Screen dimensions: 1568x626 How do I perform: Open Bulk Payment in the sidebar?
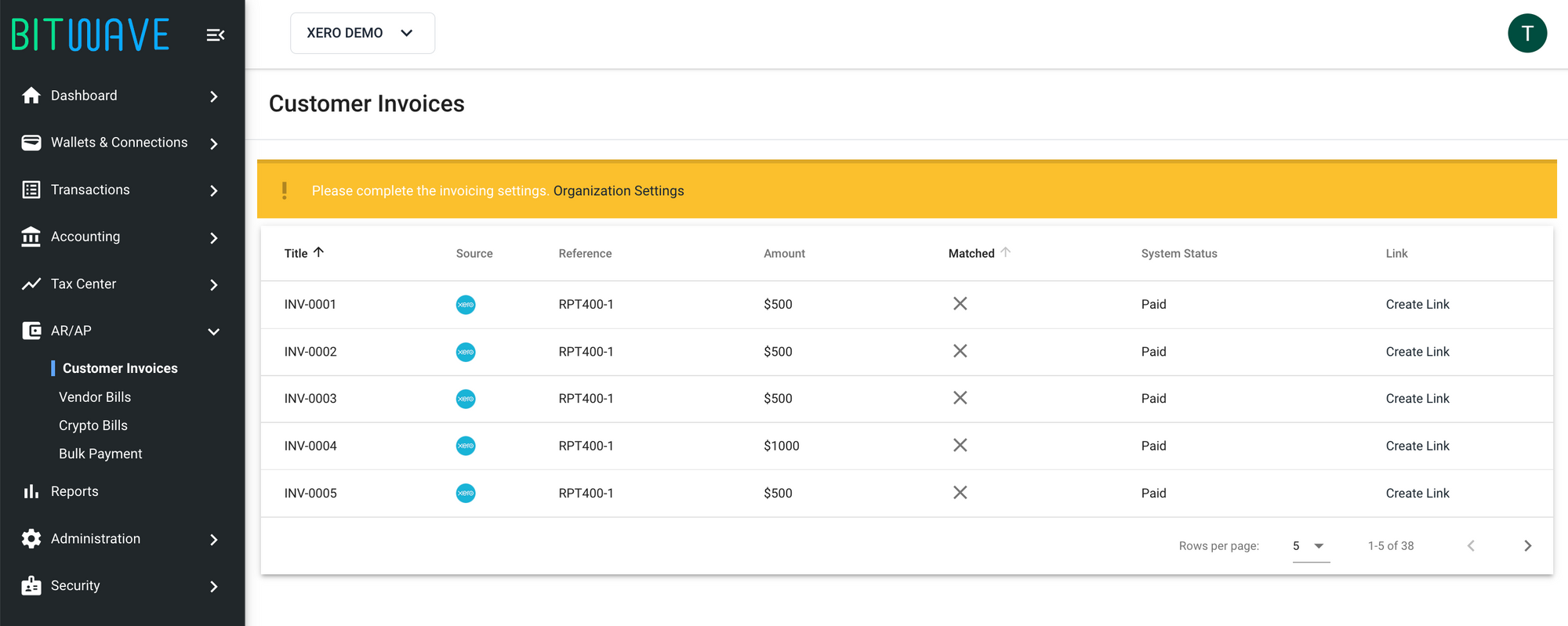(100, 454)
